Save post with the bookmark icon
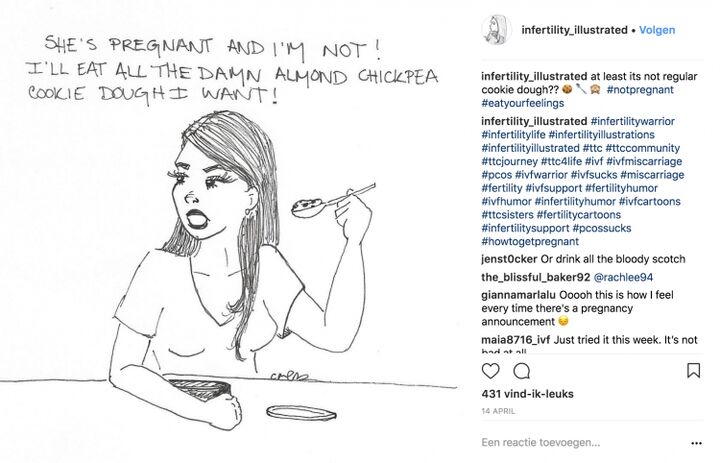 point(693,371)
